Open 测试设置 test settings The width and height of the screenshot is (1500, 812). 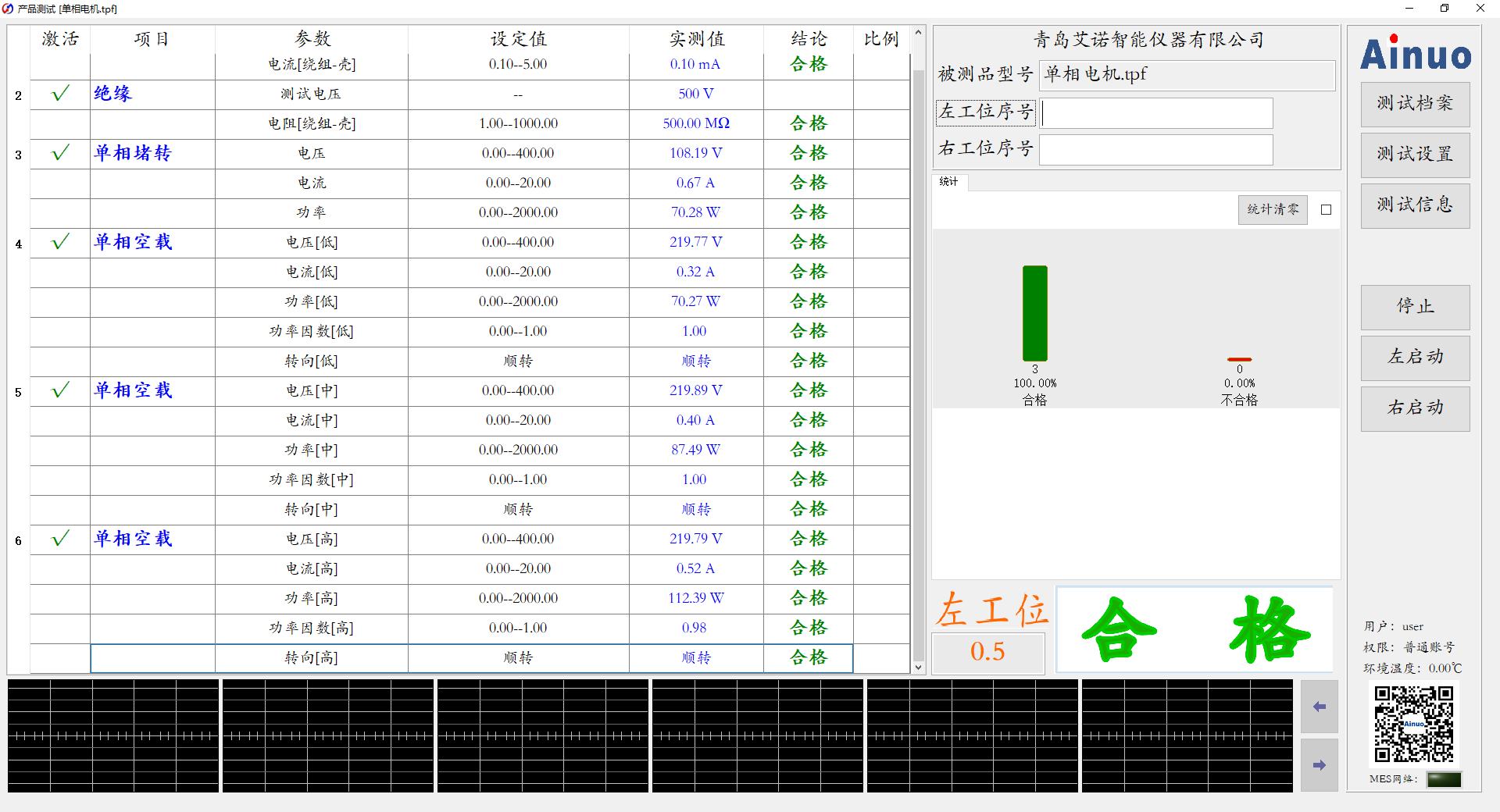click(x=1415, y=155)
